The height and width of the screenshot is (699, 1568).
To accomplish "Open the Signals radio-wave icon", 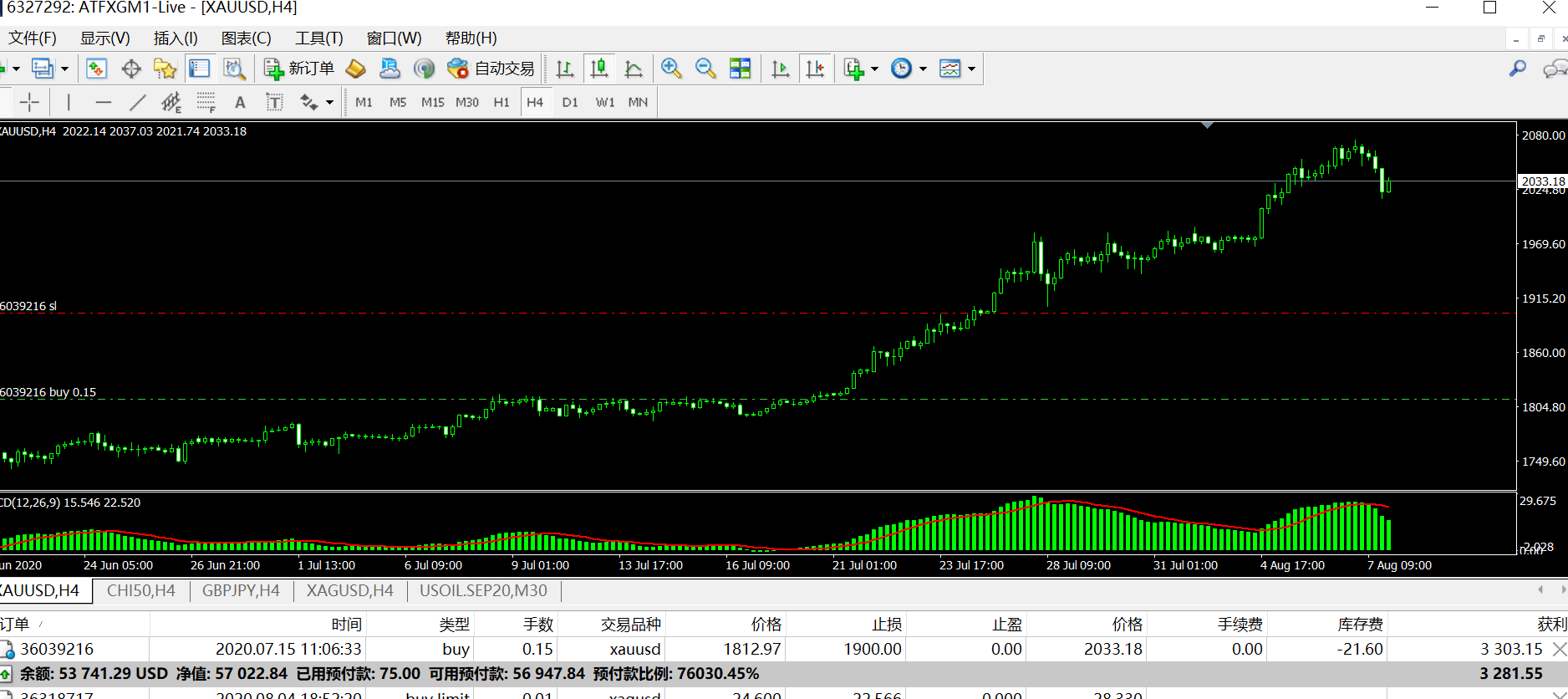I will tap(425, 69).
